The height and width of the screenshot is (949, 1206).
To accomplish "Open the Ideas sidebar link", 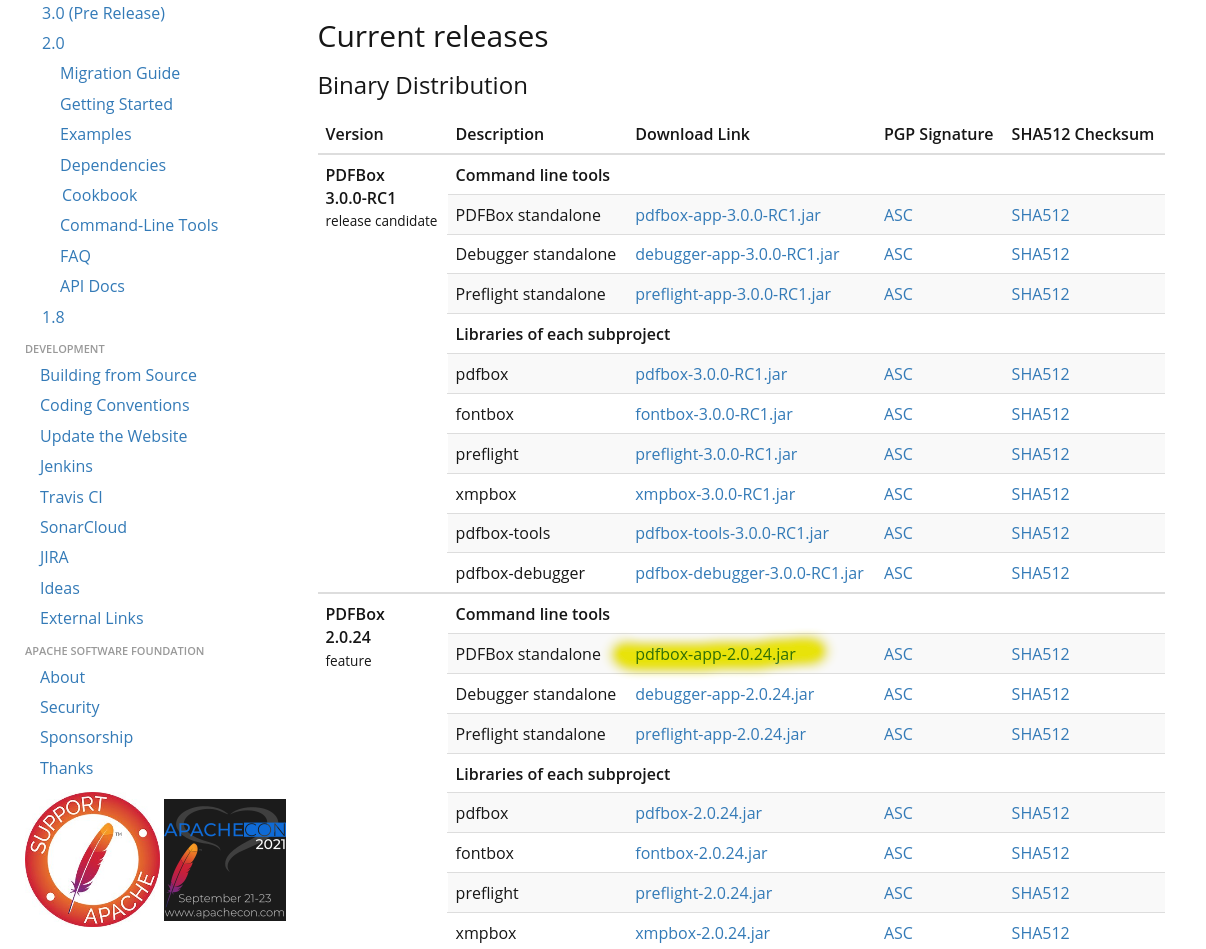I will [x=60, y=588].
